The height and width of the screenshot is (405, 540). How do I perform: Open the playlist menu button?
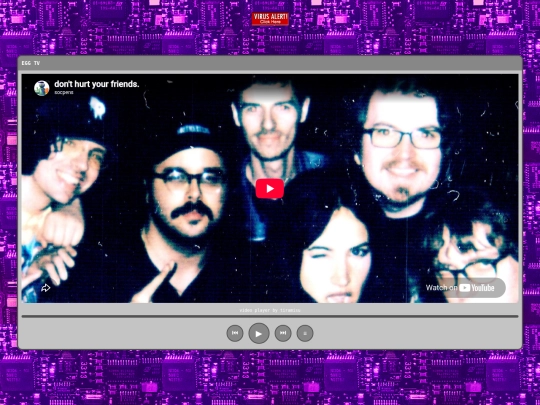point(305,333)
